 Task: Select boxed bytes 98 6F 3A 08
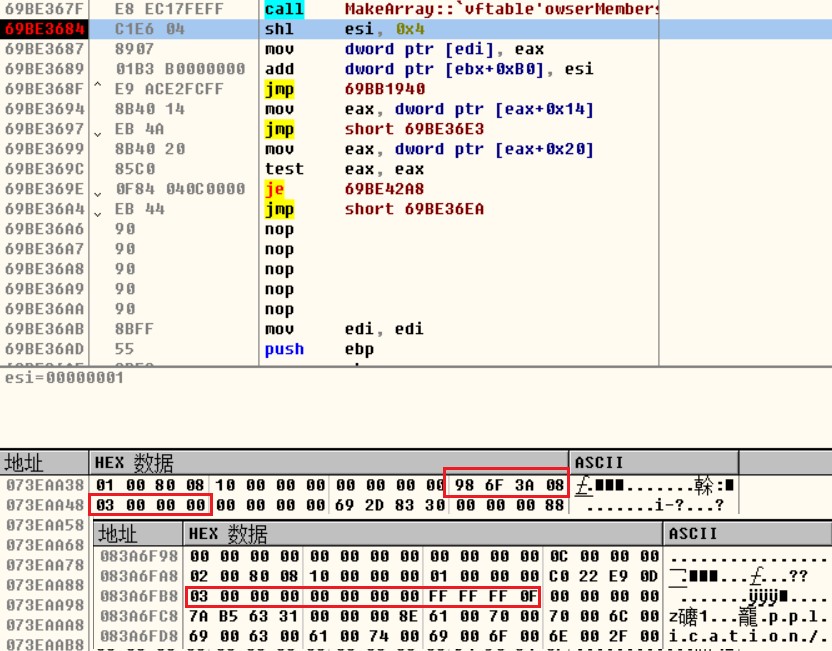click(x=506, y=485)
